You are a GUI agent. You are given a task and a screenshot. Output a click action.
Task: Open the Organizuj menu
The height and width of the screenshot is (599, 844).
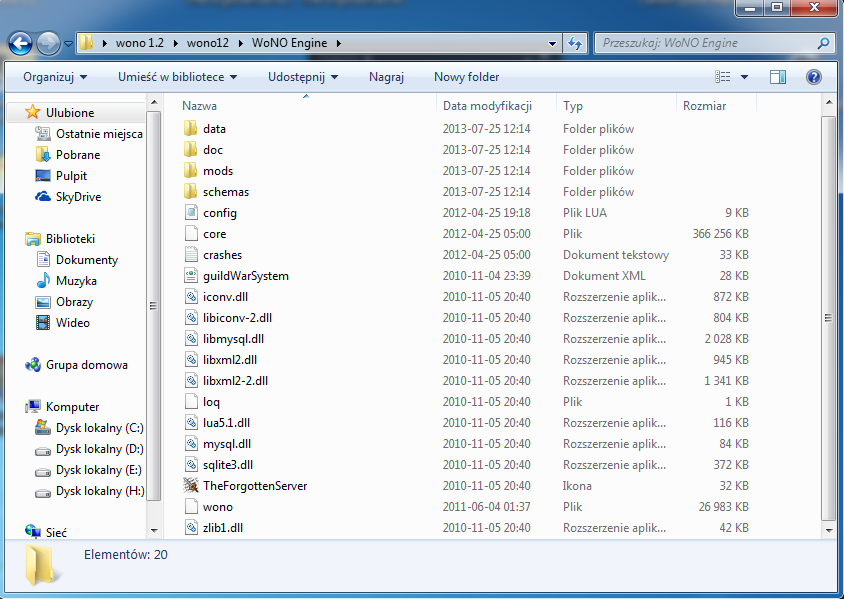point(55,77)
